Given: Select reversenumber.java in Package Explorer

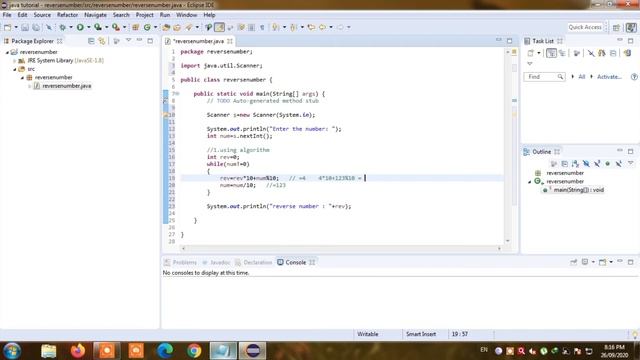Looking at the screenshot, I should [67, 86].
